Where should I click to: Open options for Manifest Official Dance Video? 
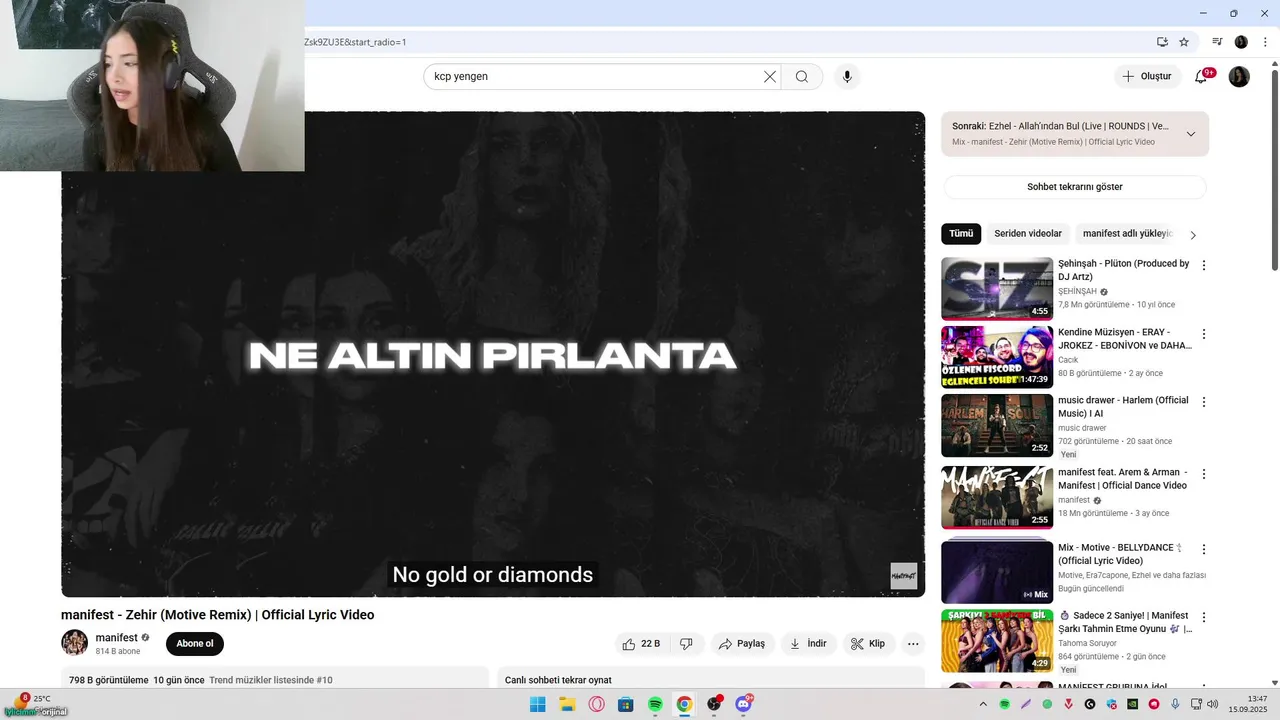1204,473
